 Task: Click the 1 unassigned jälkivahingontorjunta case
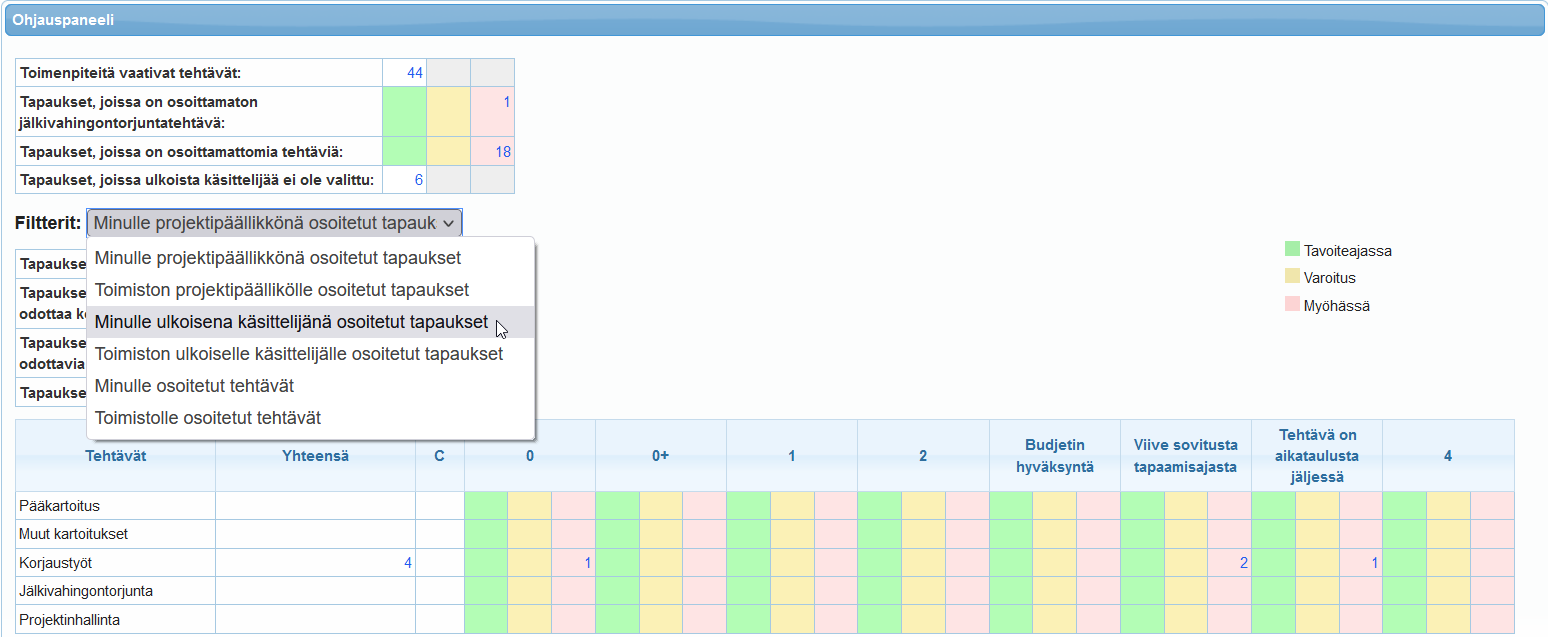[x=507, y=102]
